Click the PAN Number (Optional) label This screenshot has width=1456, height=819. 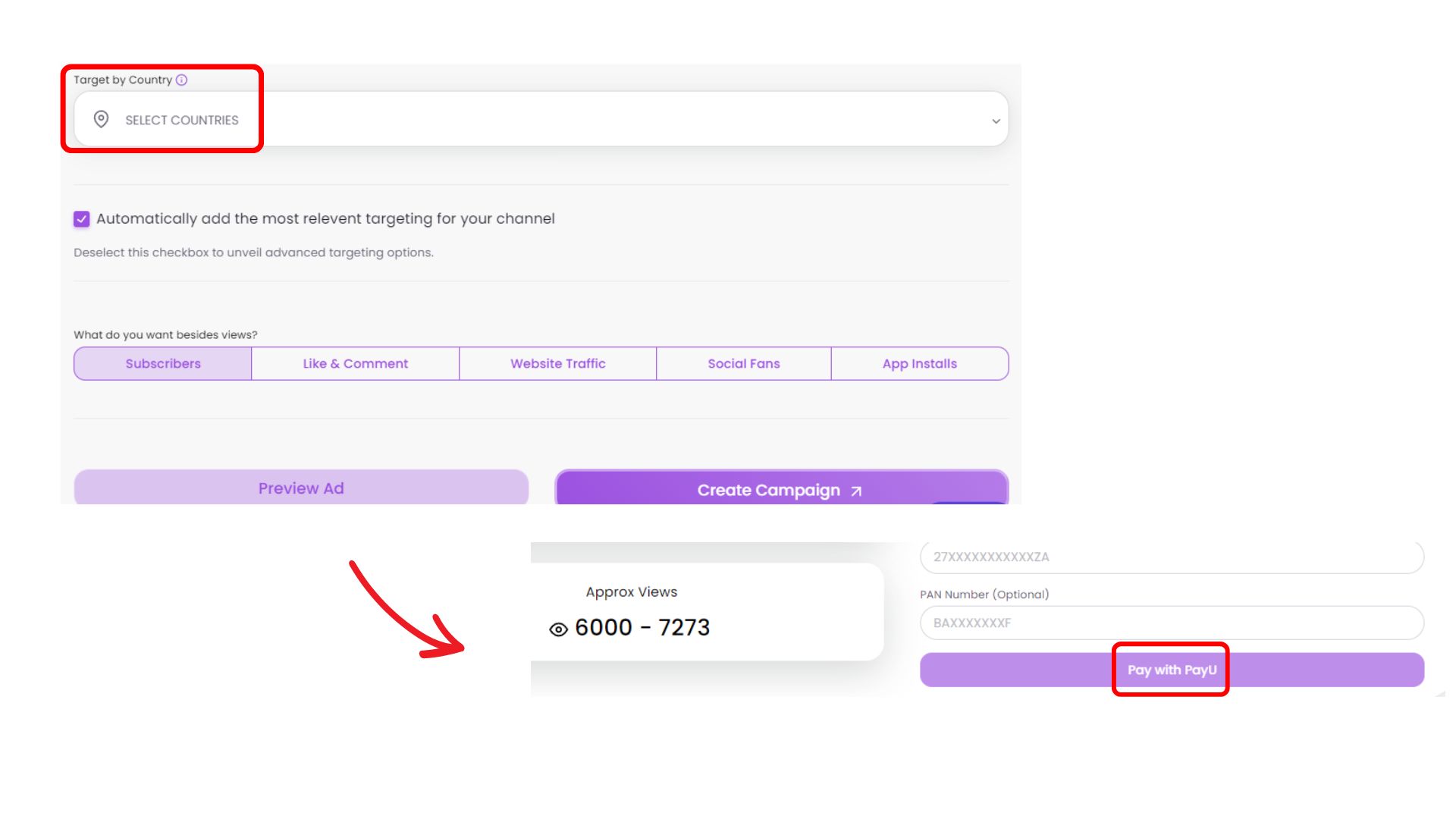[x=984, y=595]
